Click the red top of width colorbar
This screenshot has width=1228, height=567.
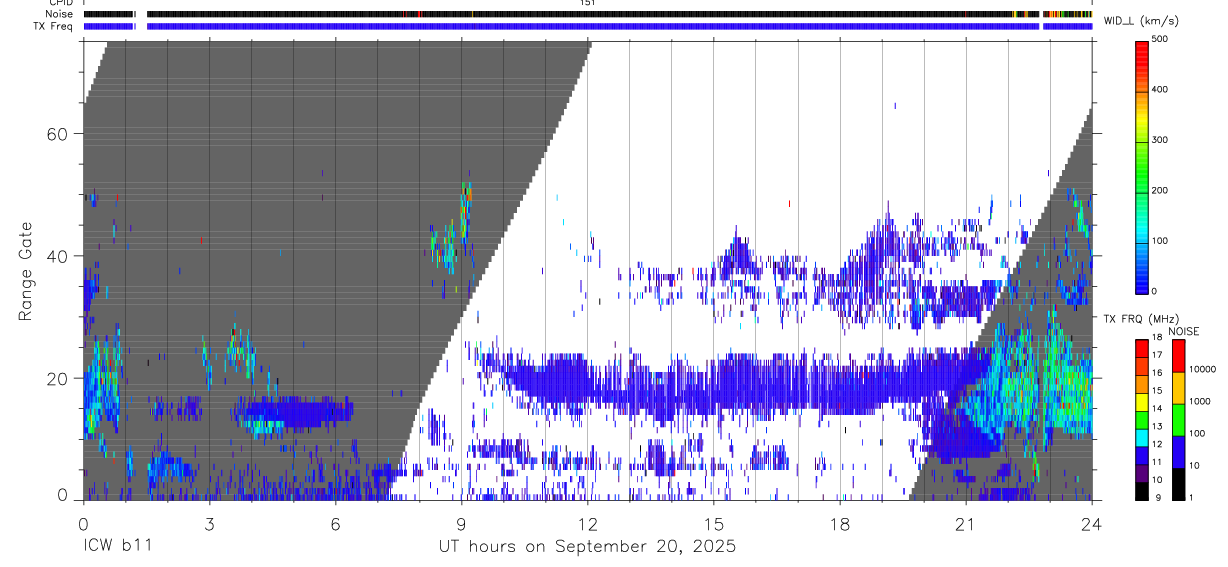coord(1142,55)
